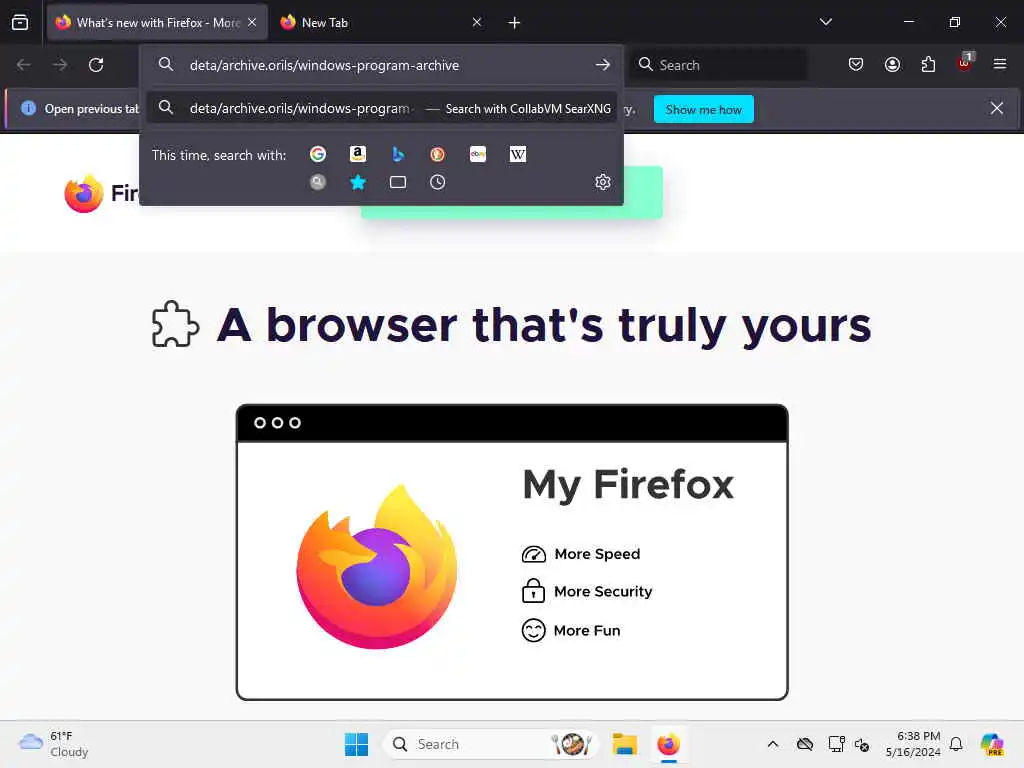Search in open Tabs via tab icon

click(x=398, y=182)
